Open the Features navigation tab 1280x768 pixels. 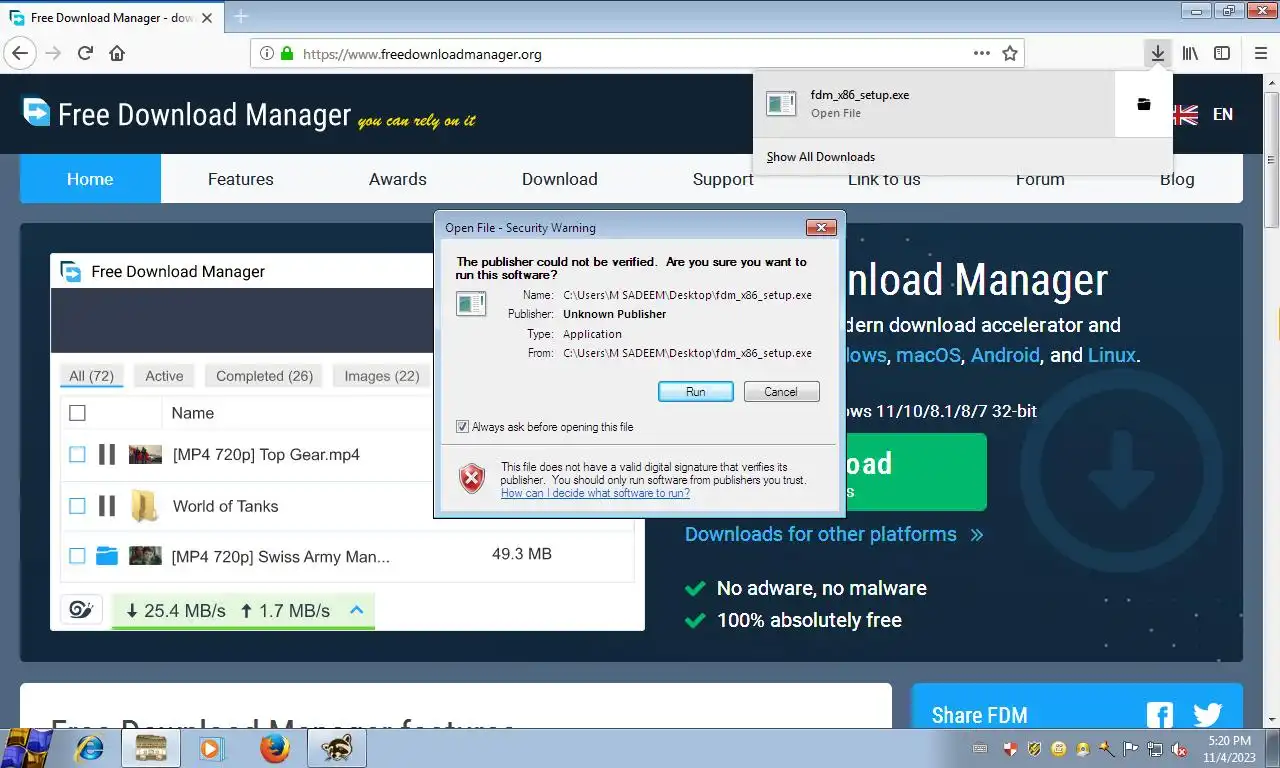pos(240,179)
